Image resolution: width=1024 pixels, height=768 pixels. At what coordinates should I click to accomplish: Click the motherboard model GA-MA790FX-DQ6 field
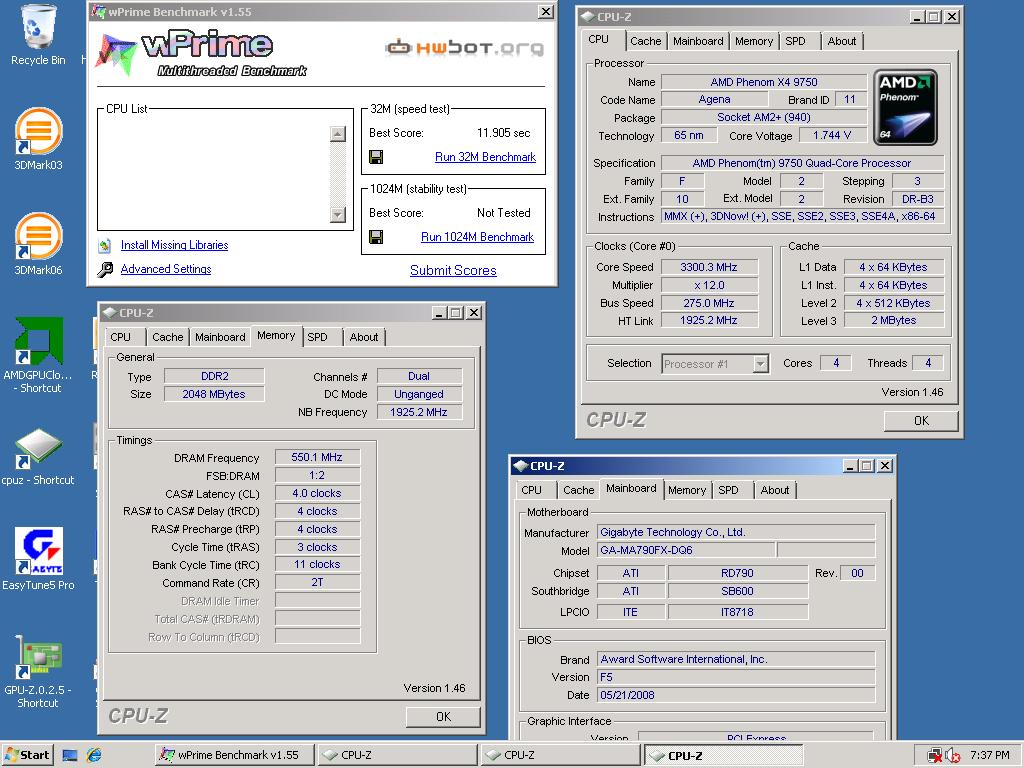686,550
